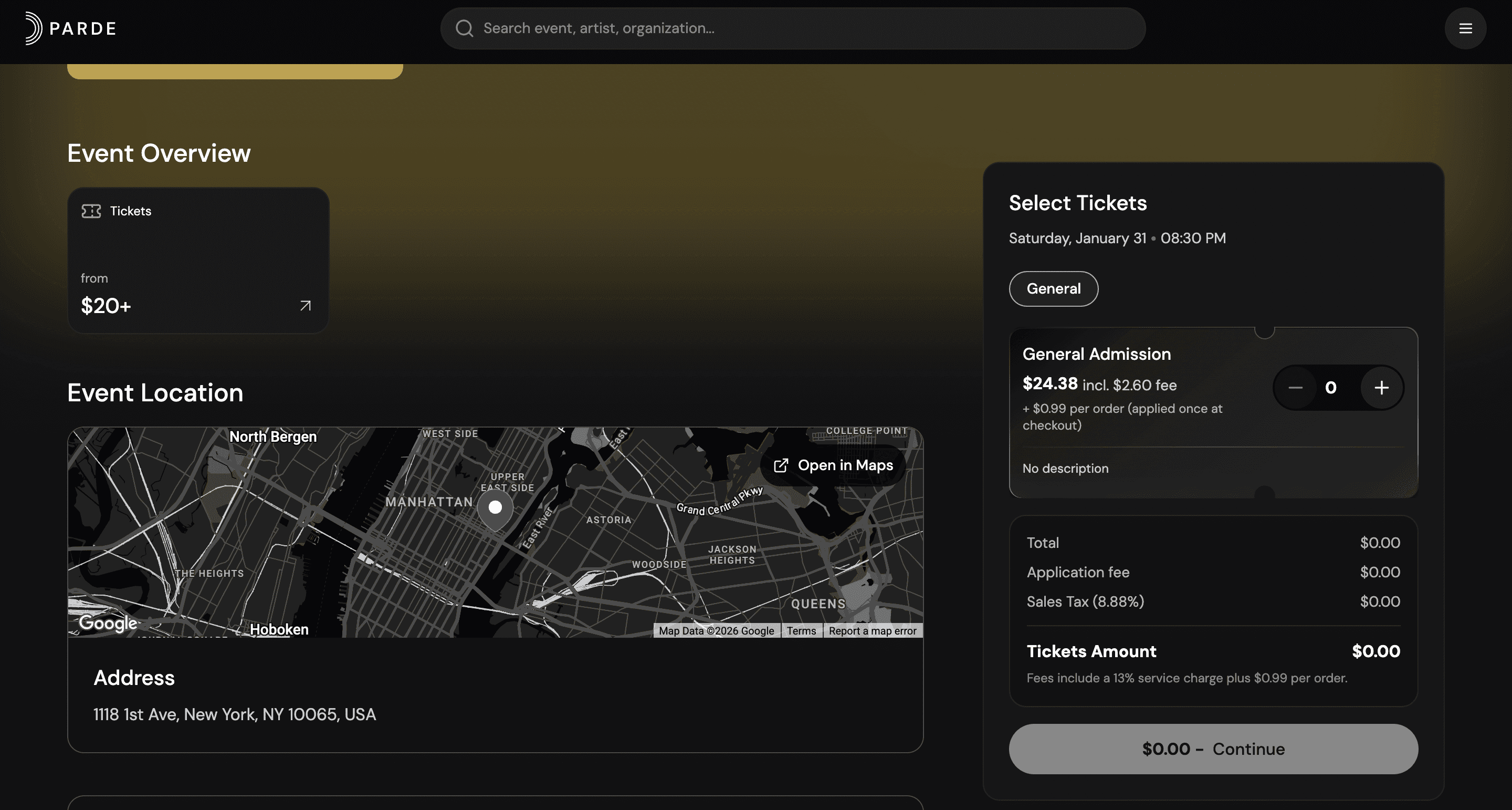This screenshot has height=810, width=1512.
Task: Open the map Terms link
Action: coord(801,631)
